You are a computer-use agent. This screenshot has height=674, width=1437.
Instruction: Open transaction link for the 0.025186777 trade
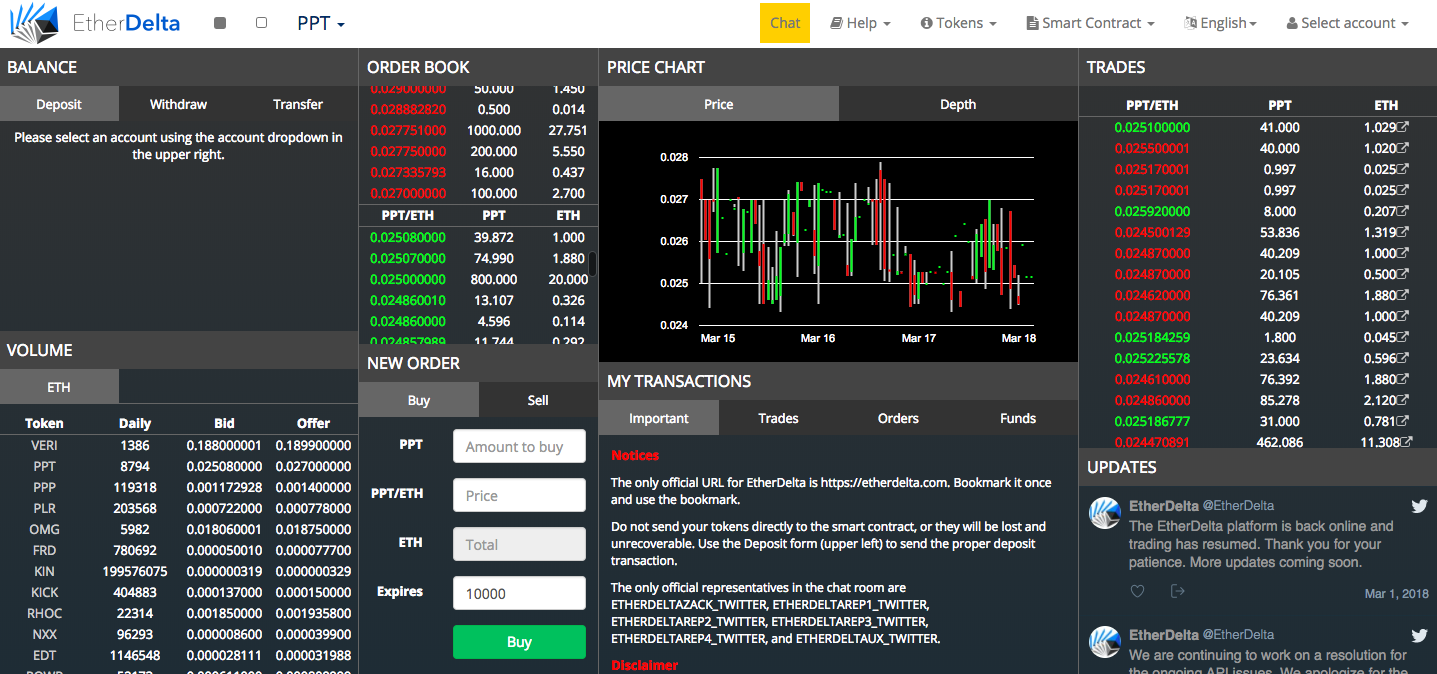tap(1403, 421)
